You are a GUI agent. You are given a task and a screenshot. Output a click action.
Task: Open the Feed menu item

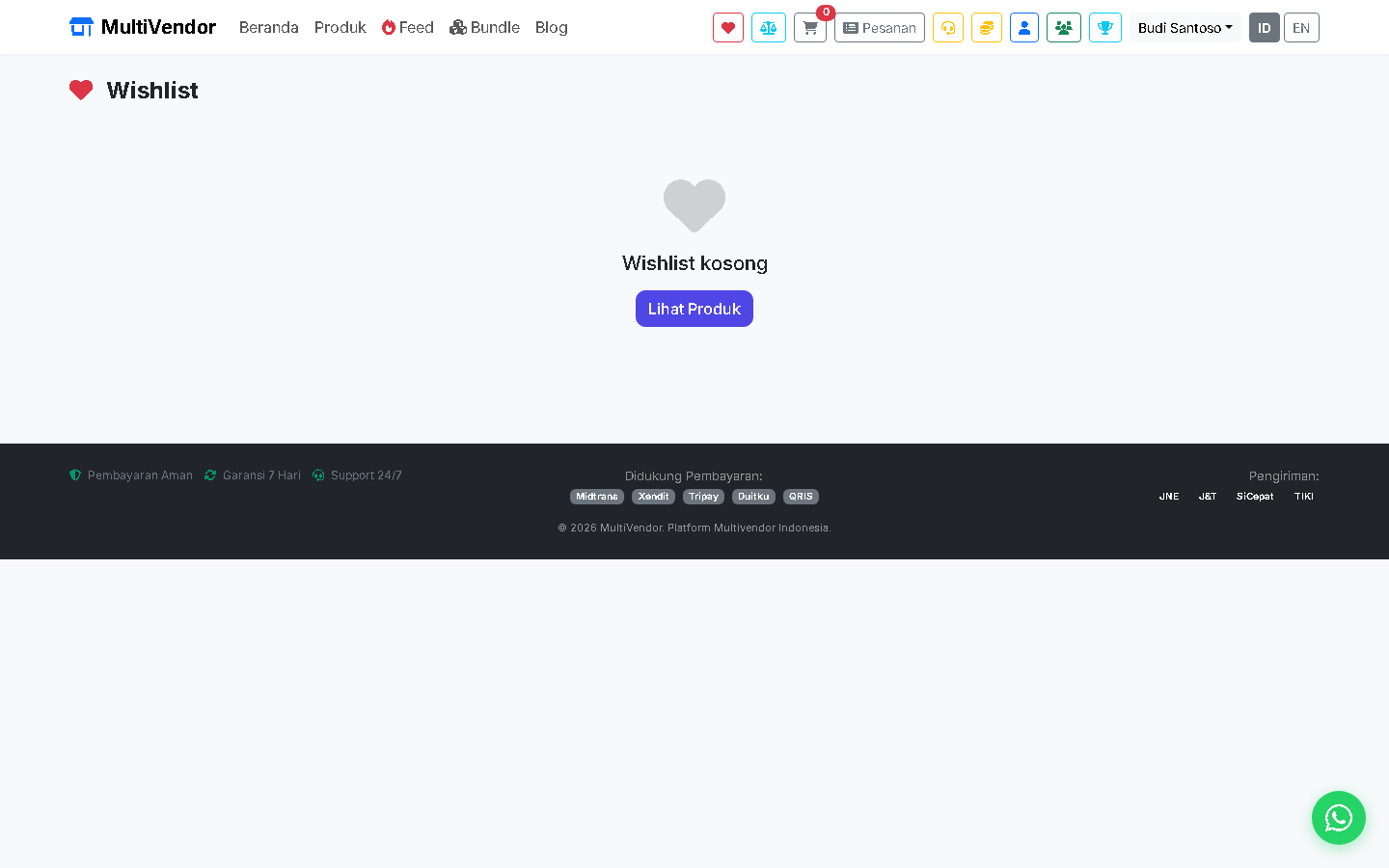pos(408,27)
